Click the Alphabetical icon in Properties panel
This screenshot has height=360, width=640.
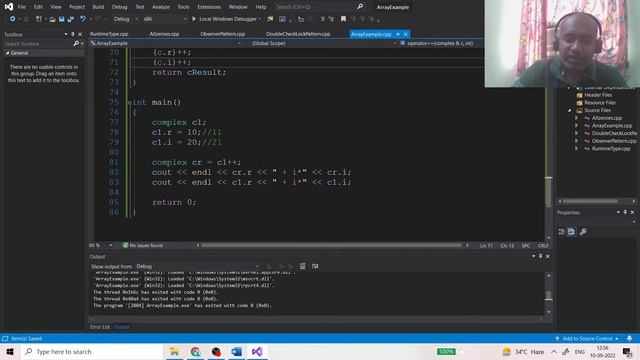[x=571, y=231]
